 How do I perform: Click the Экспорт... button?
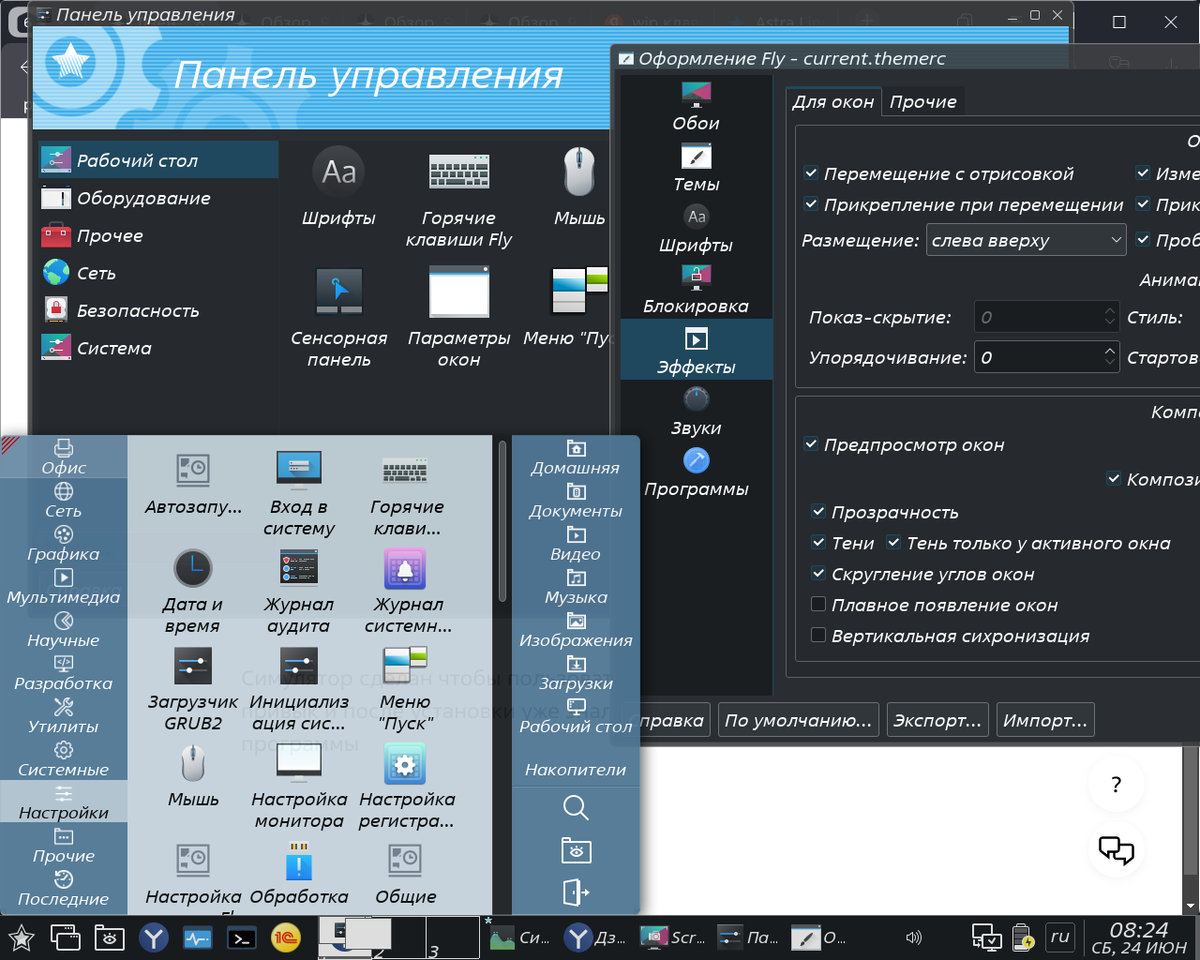(937, 720)
